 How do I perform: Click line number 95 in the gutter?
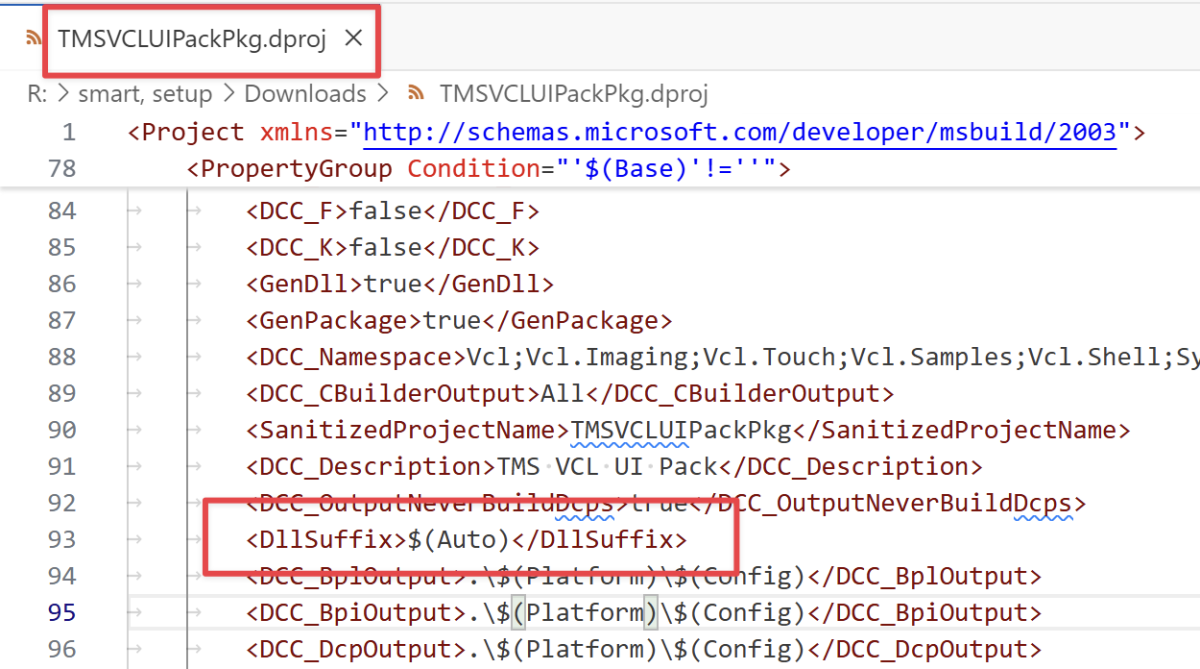(62, 612)
